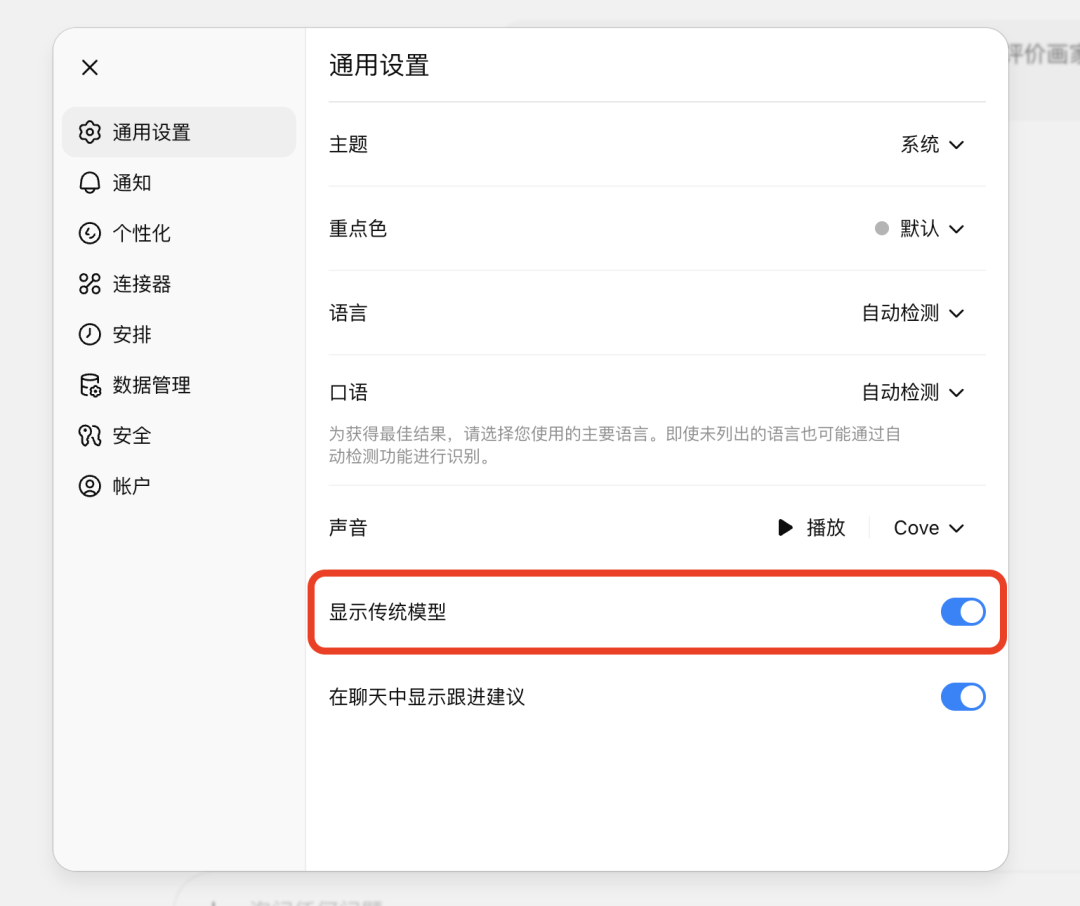
Task: Click the key icon beside 安全
Action: tap(90, 435)
